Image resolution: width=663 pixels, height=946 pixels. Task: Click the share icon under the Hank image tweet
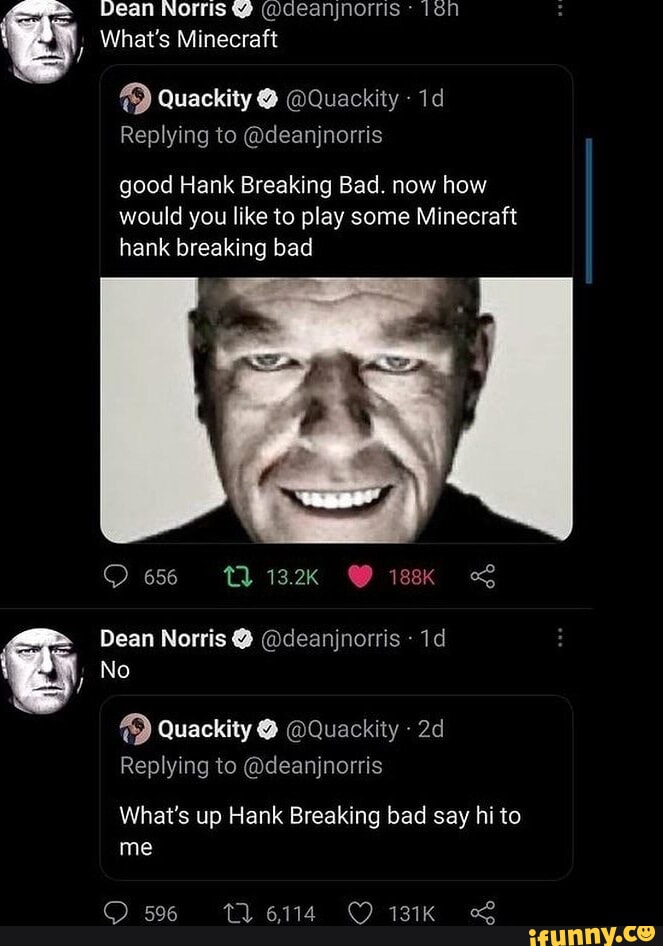pos(482,576)
